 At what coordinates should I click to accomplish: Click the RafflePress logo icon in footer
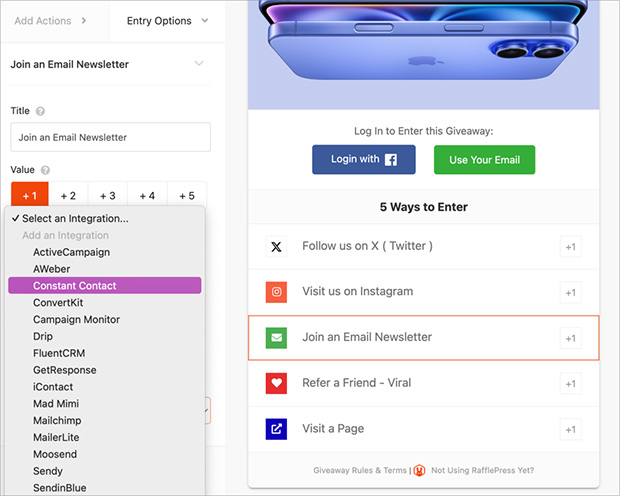tap(419, 470)
